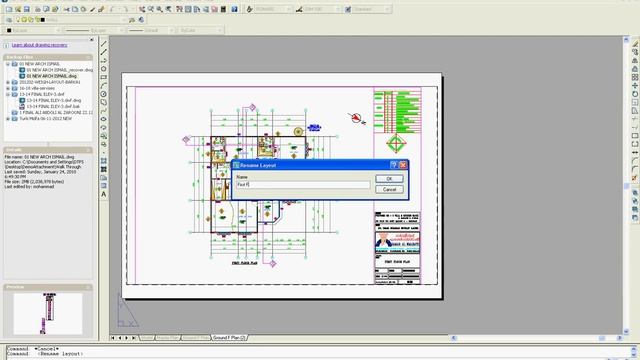The image size is (640, 360).
Task: Collapse the 01 NEW ARCH ISMAIL folder node
Action: click(x=8, y=64)
